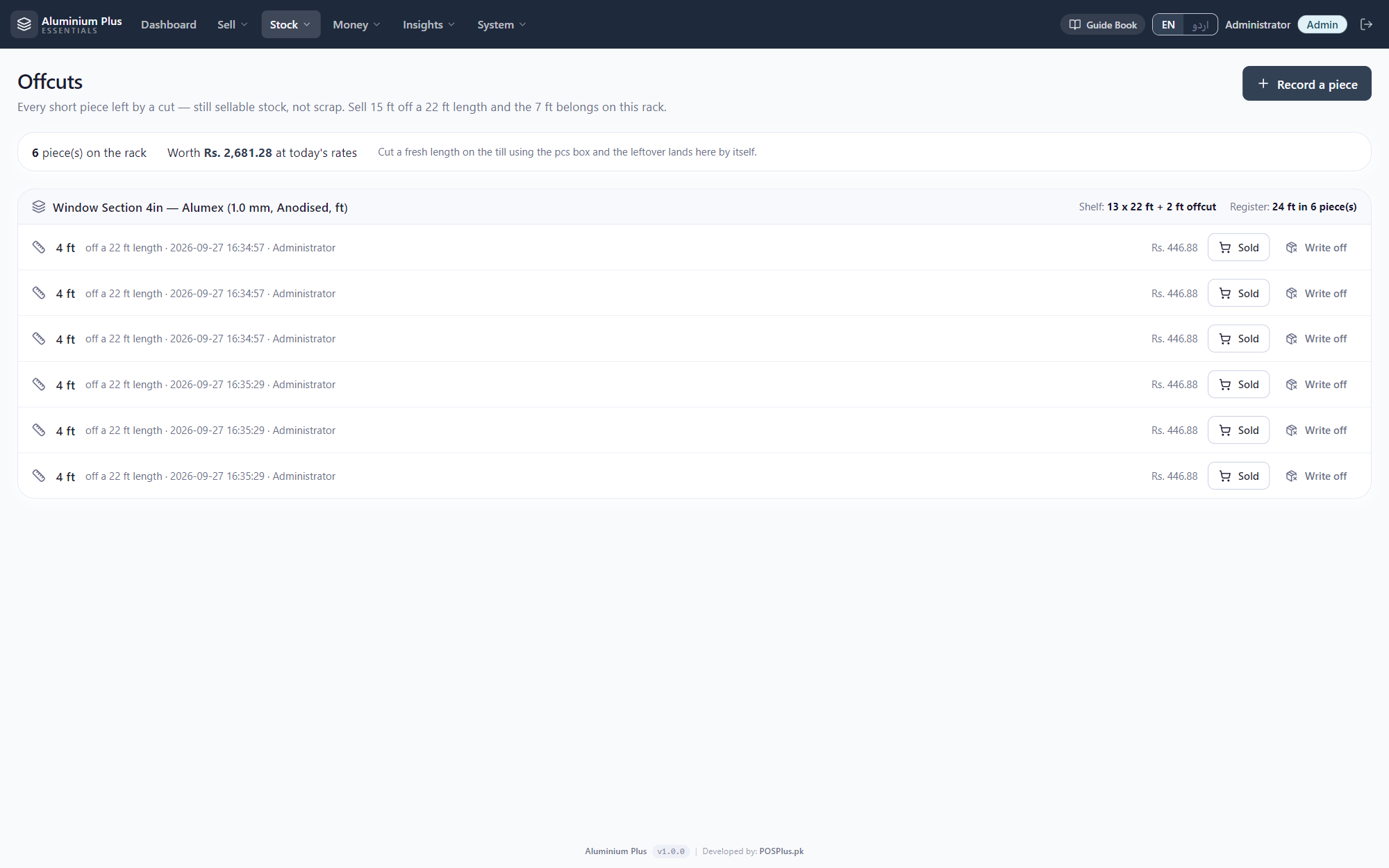Screen dimensions: 1389x868
Task: Click the Administrator user name in the header
Action: [x=1258, y=24]
